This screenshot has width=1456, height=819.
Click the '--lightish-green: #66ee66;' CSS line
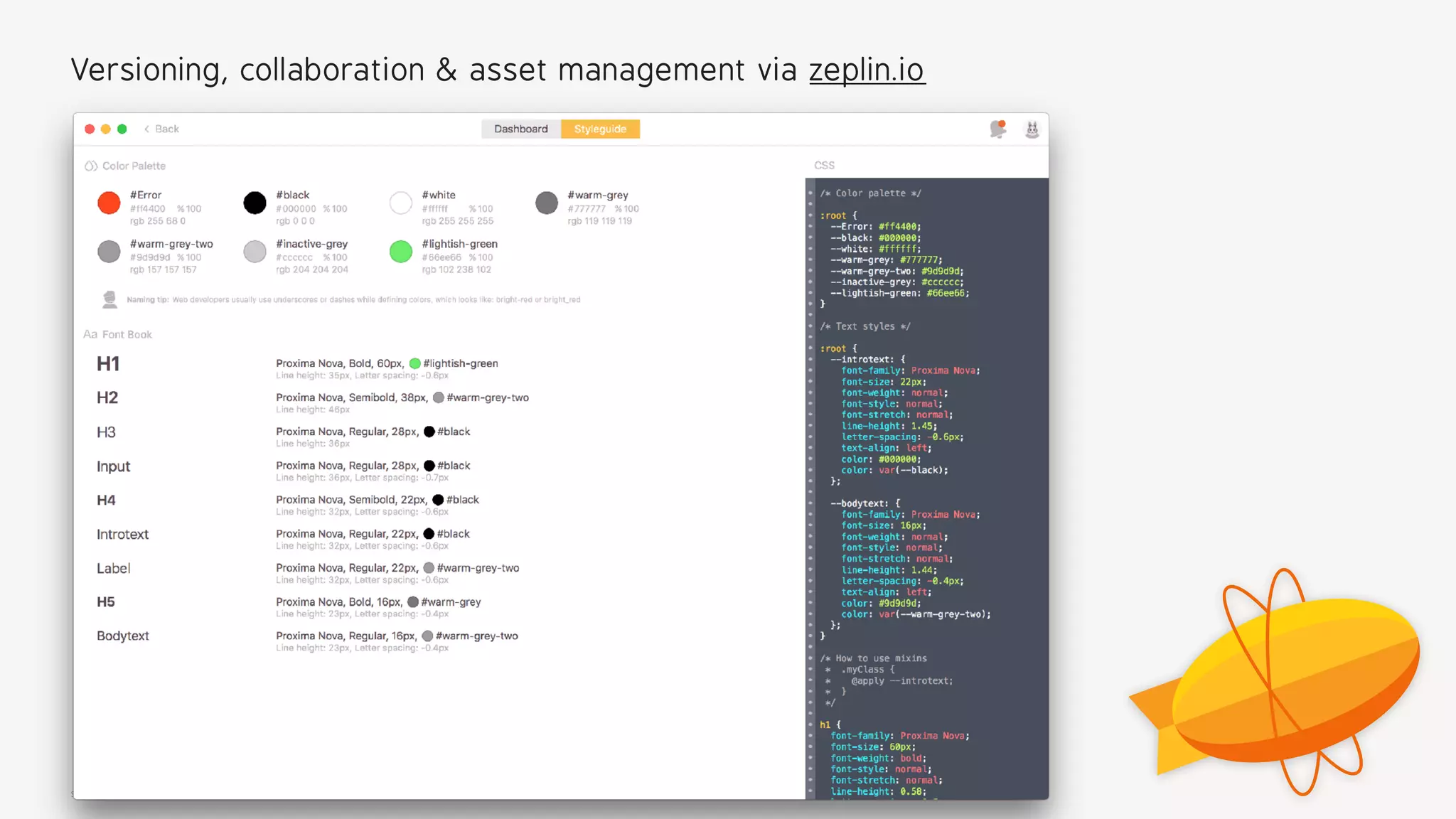(899, 293)
